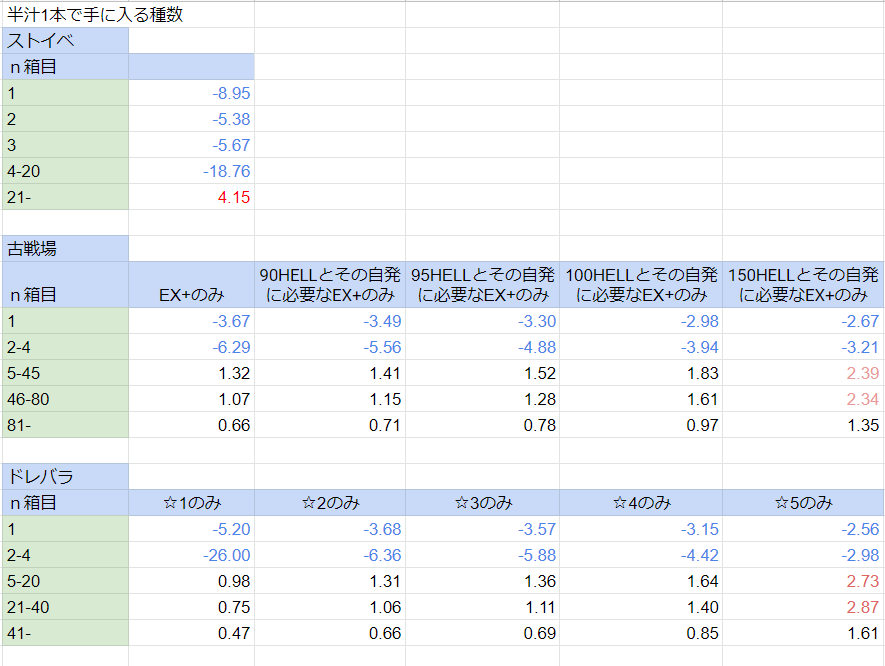Select the 0.47 value cell
The height and width of the screenshot is (666, 885).
tap(191, 632)
